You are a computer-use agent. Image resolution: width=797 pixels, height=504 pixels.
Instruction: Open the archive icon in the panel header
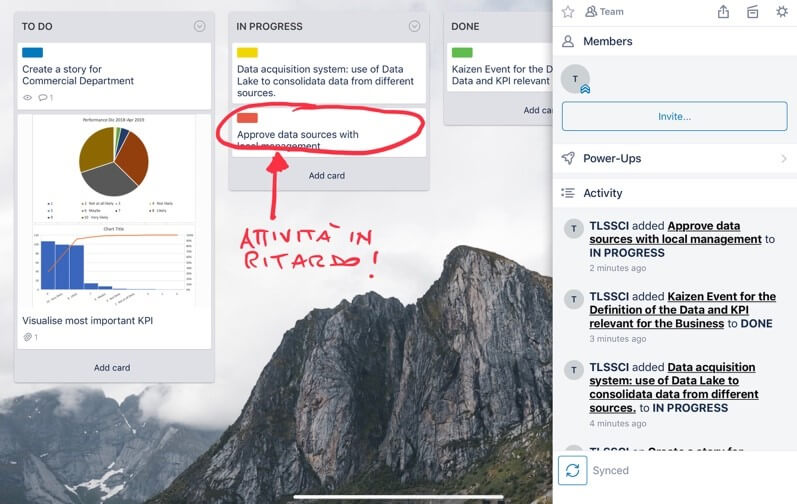click(x=753, y=12)
